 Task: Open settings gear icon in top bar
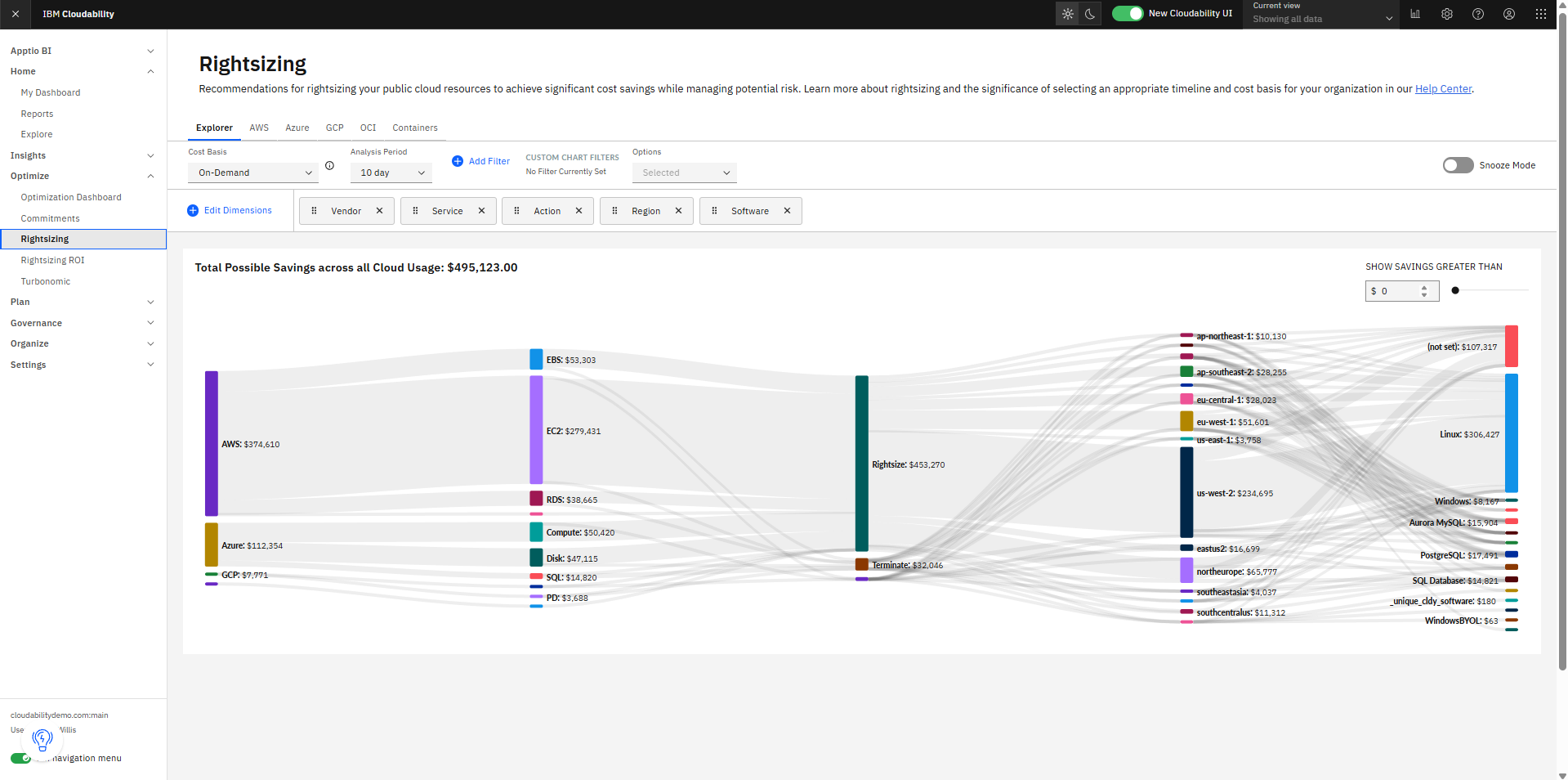point(1447,14)
